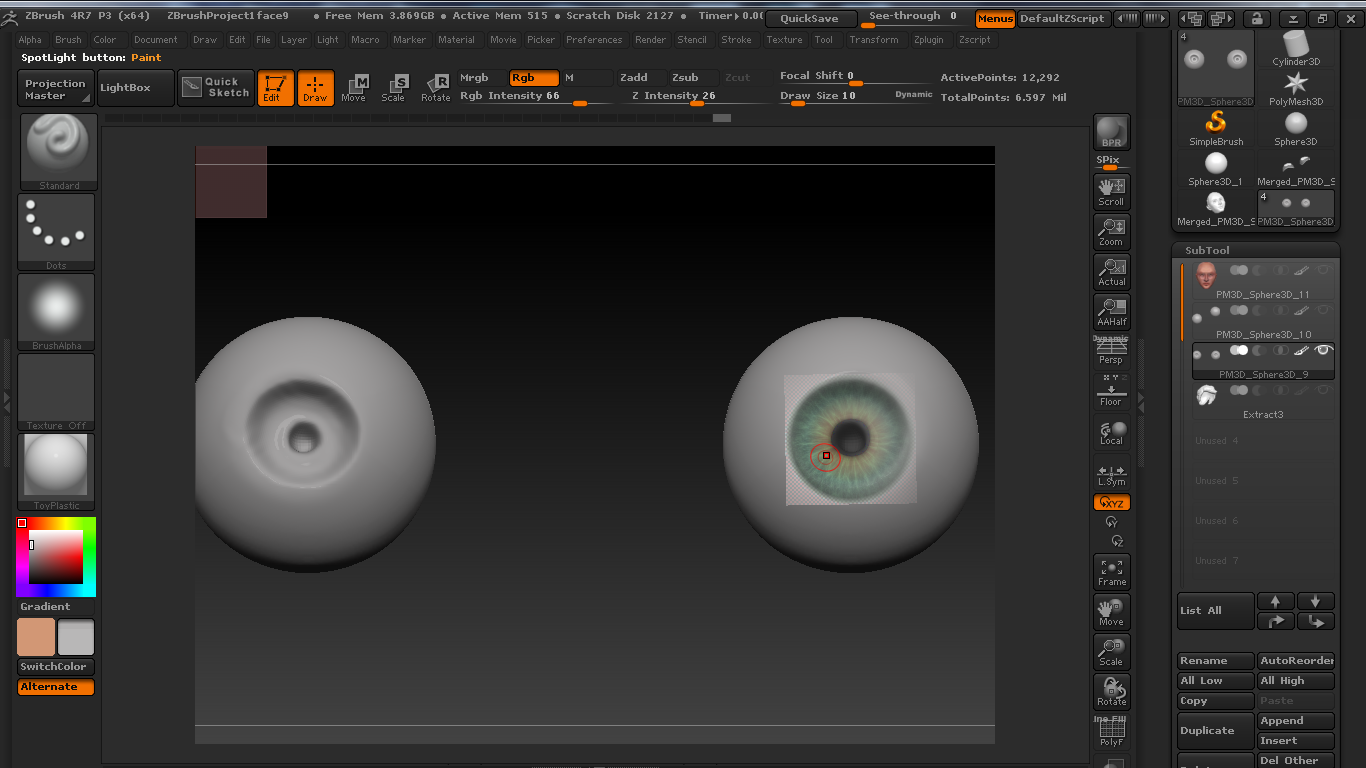Adjust the Draw Size slider
Viewport: 1366px width, 768px height.
[857, 97]
